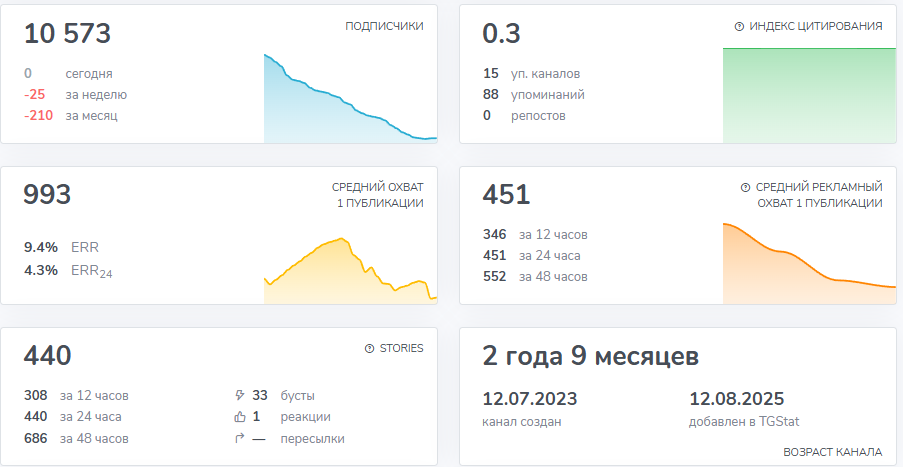Click help icon beside Средний рекламный охват
The height and width of the screenshot is (467, 903).
745,188
